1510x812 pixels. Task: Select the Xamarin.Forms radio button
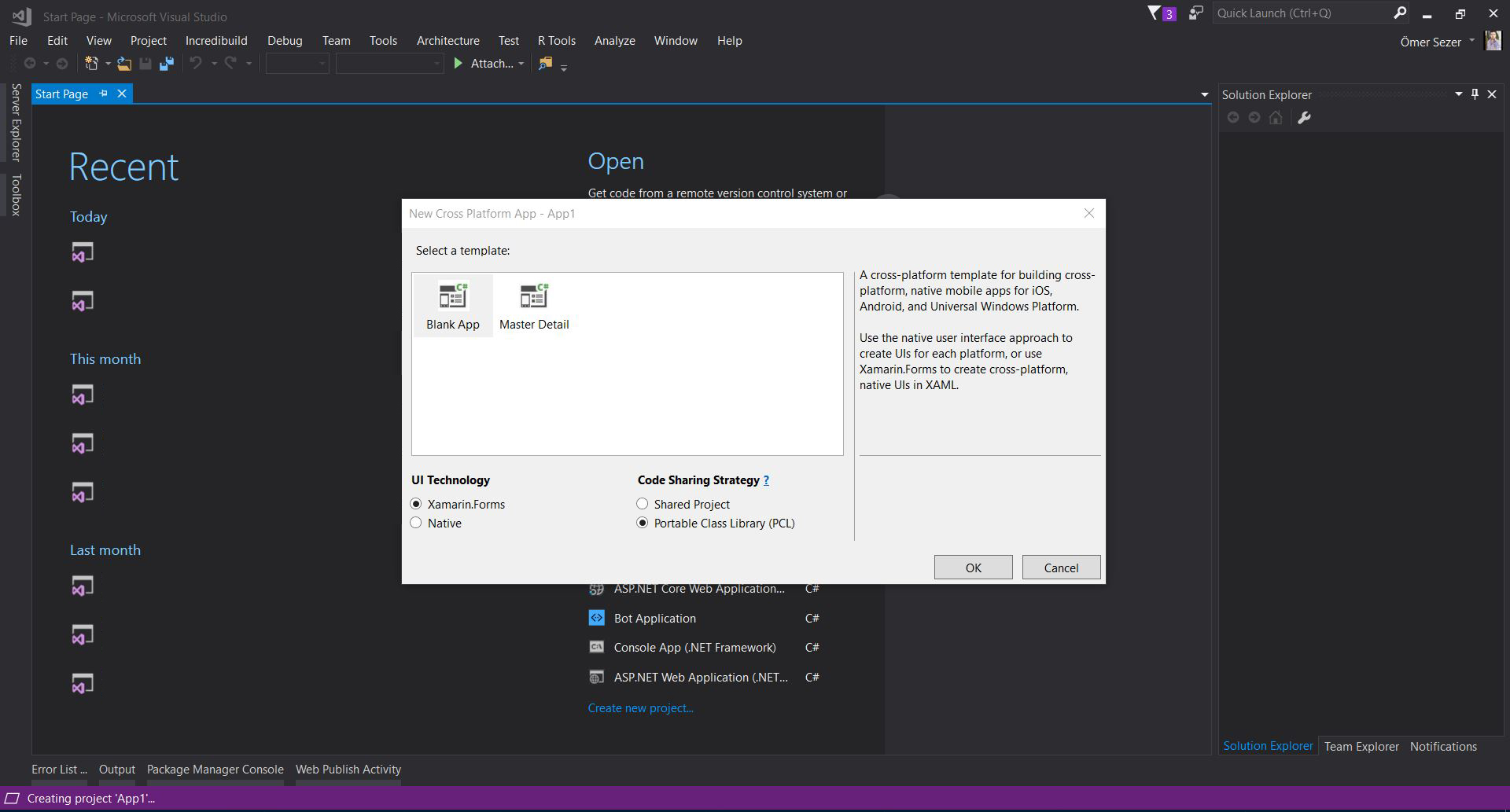(416, 504)
